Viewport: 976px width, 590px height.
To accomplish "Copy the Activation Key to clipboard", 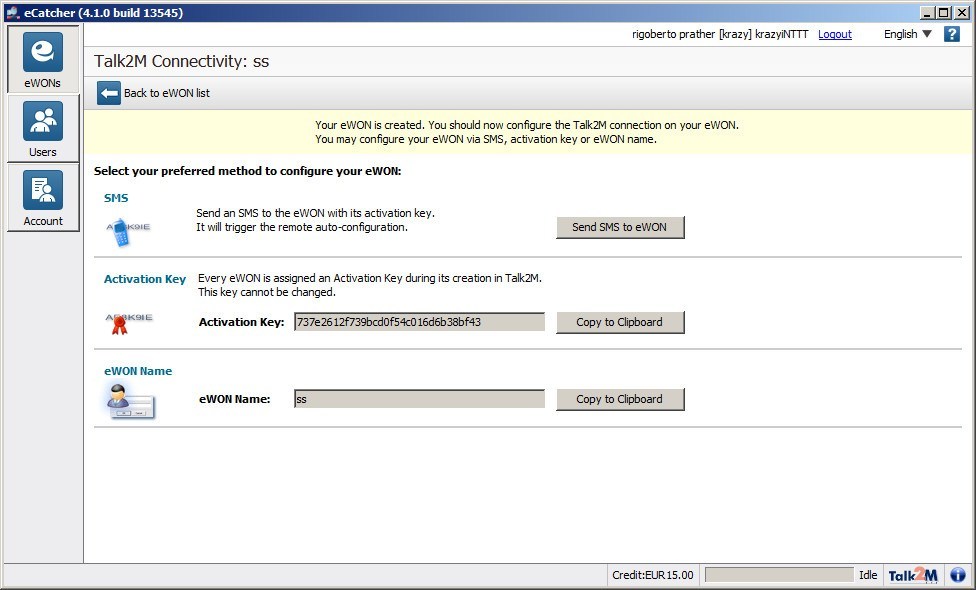I will tap(620, 322).
